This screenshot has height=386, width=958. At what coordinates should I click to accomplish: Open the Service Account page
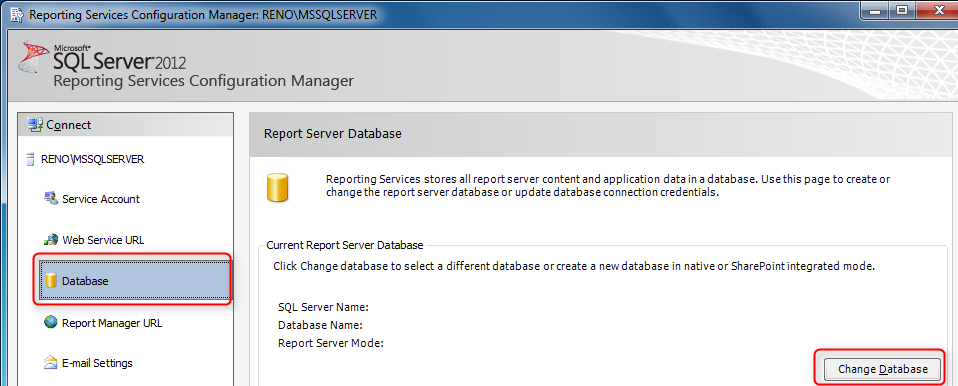point(101,199)
